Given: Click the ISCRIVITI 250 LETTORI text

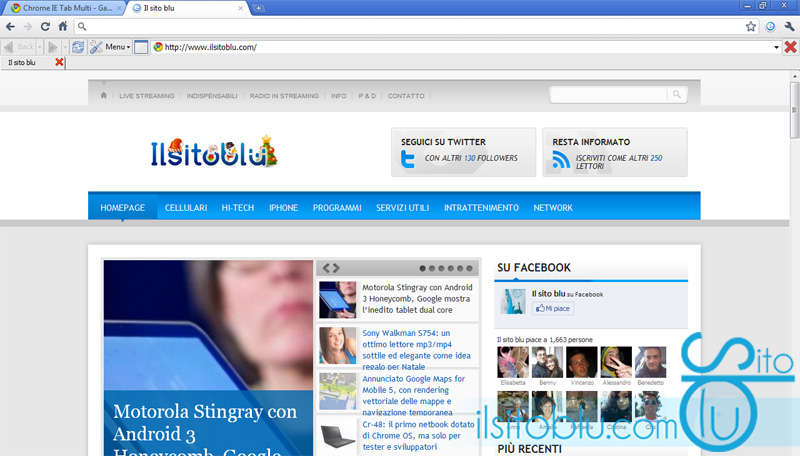Looking at the screenshot, I should coord(619,162).
